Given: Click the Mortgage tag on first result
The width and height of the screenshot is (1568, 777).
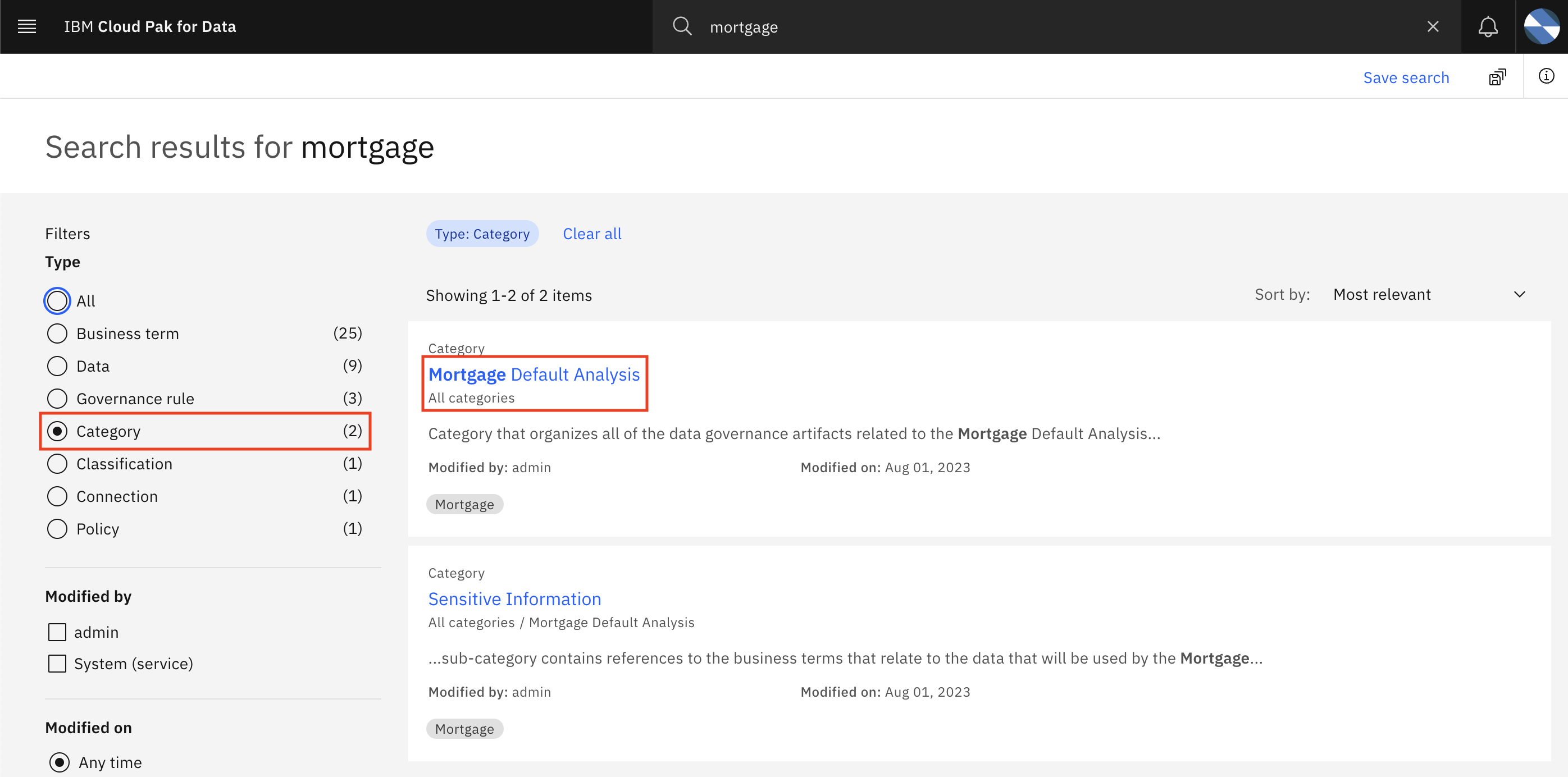Looking at the screenshot, I should coord(464,504).
